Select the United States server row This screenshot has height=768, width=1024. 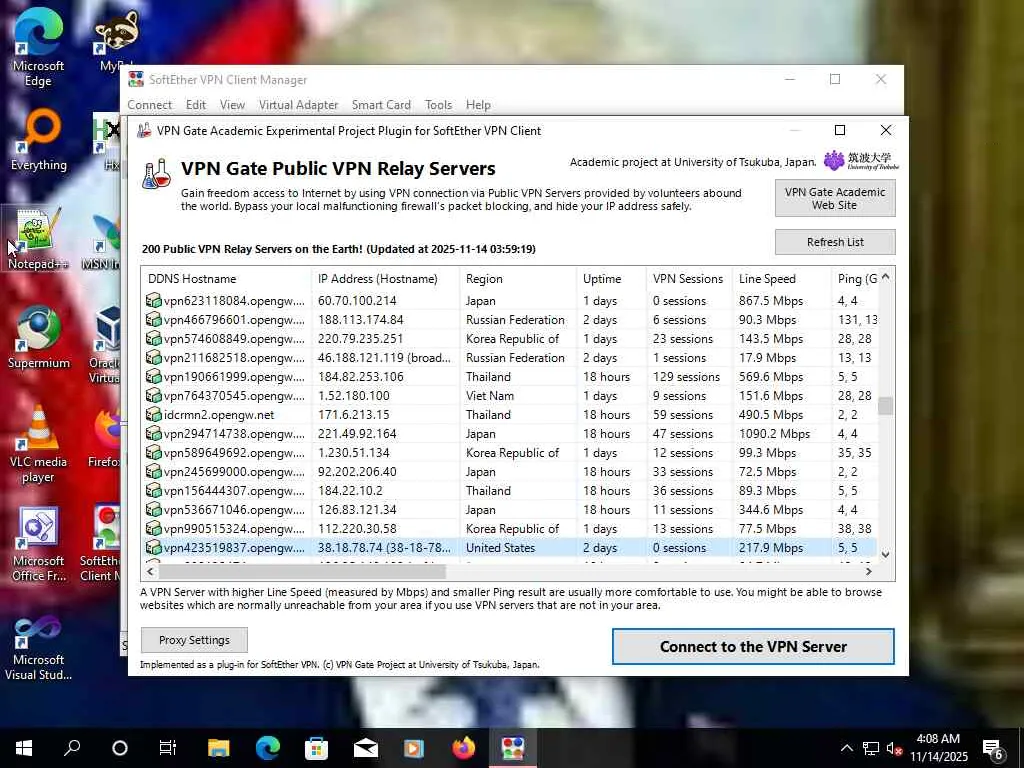coord(509,547)
